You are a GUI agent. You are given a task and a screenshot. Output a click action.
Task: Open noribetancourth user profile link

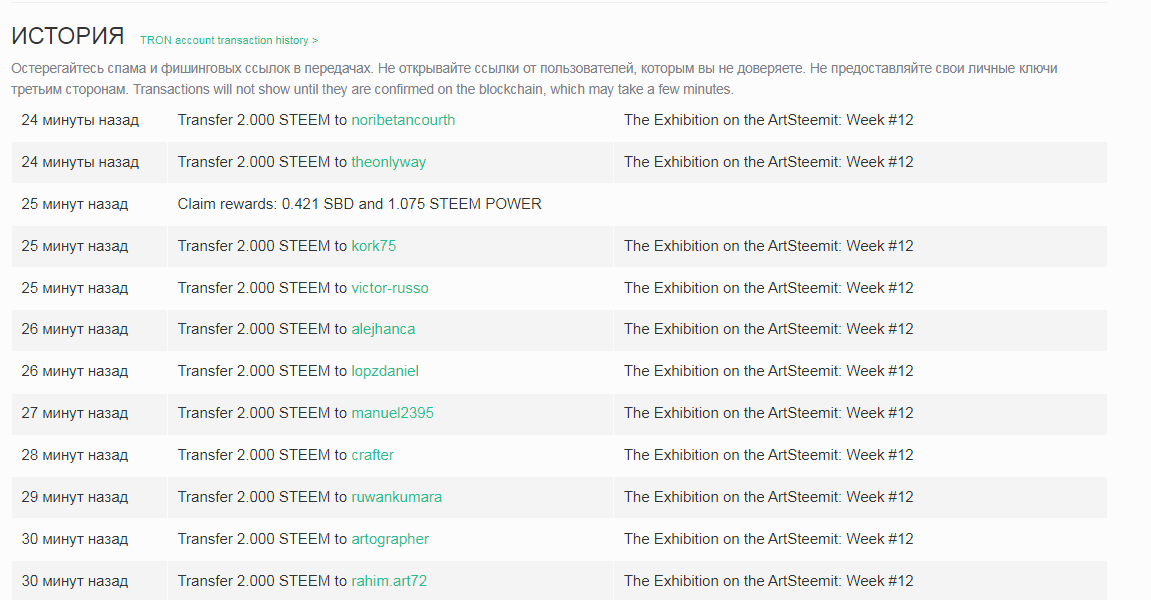[x=403, y=120]
